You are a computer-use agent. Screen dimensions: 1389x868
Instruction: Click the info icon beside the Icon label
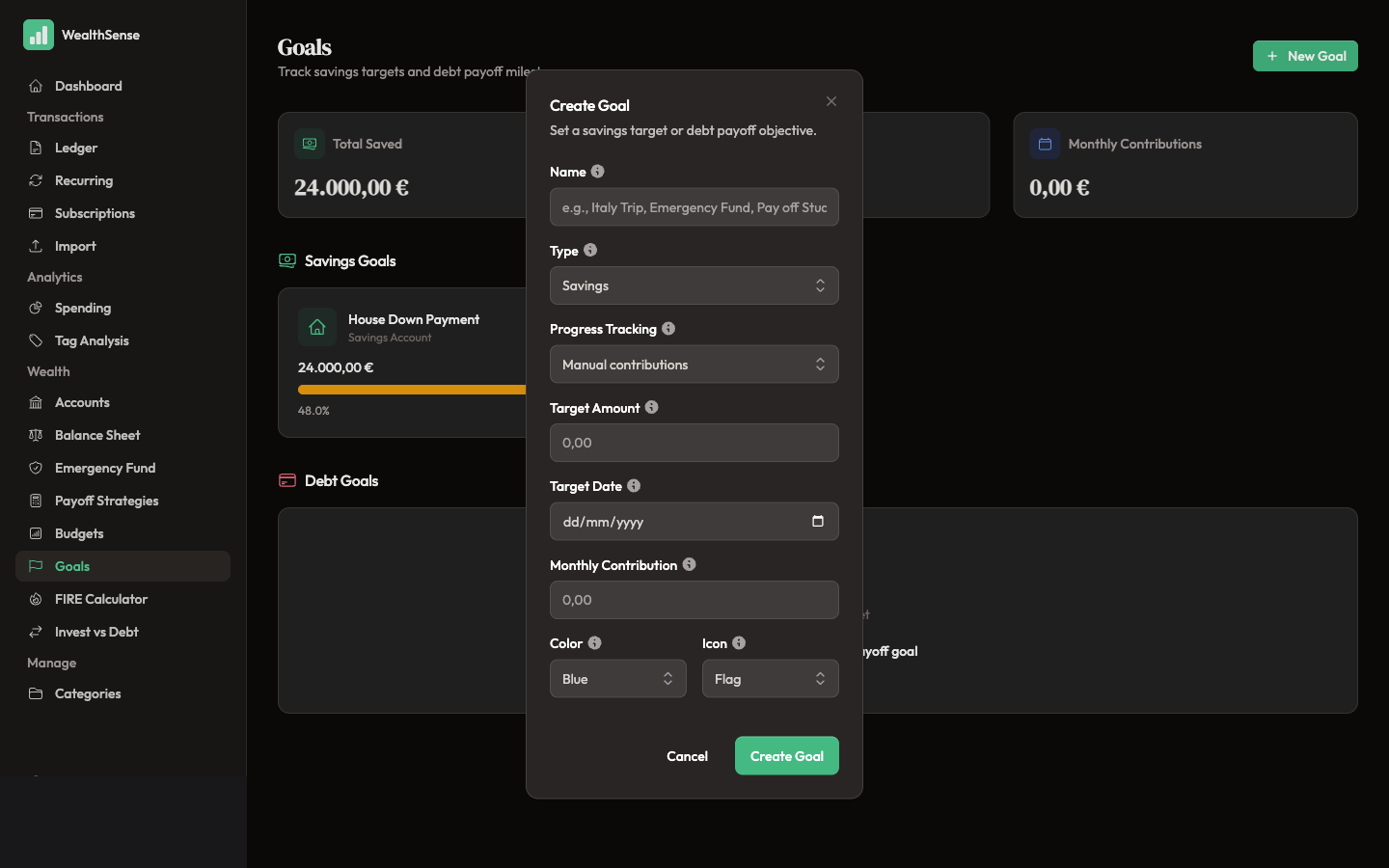coord(739,643)
